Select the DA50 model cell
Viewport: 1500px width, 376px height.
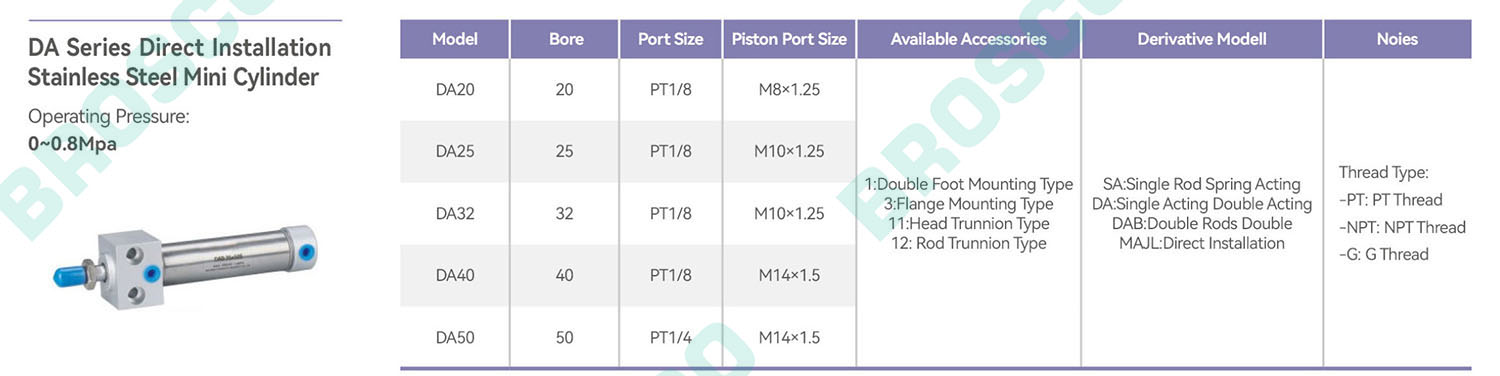click(455, 337)
